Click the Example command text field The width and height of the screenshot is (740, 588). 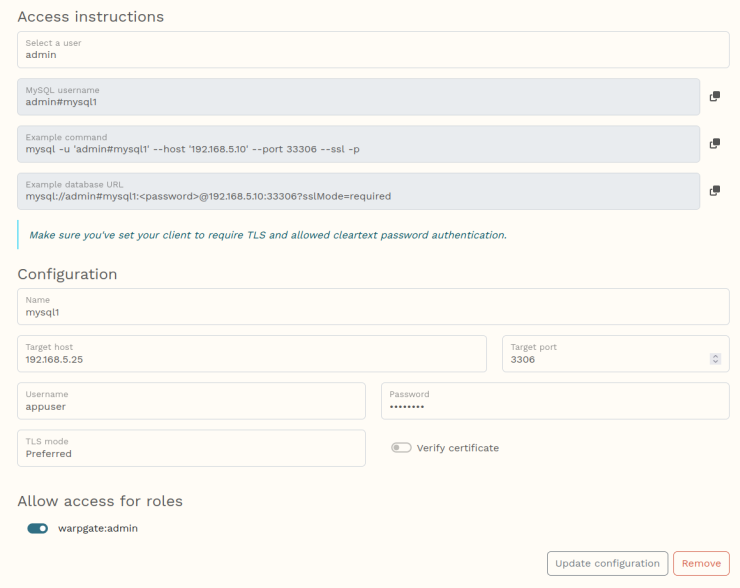358,144
